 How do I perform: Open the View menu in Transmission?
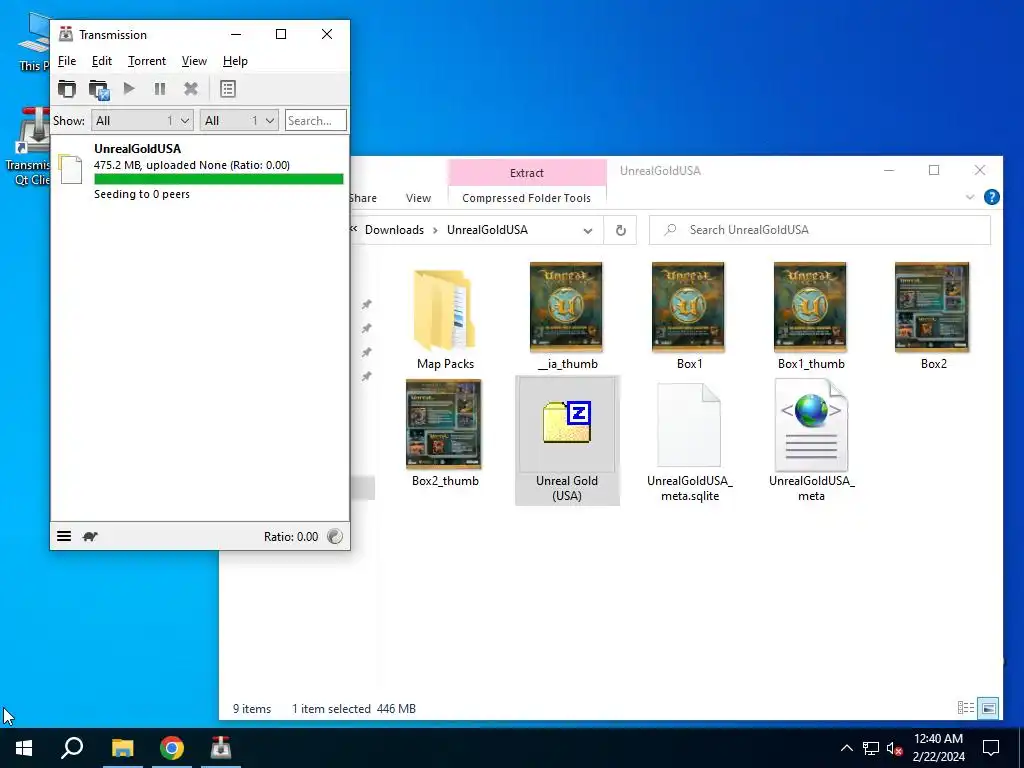(x=194, y=61)
